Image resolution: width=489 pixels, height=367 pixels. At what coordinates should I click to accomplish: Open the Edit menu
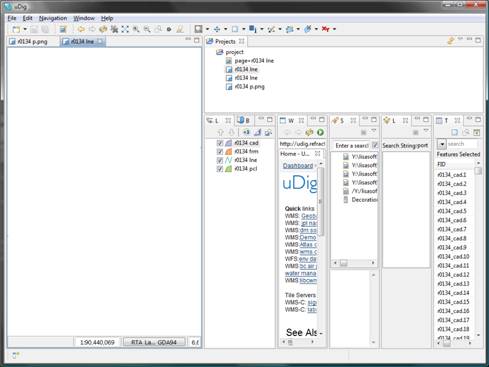tap(27, 18)
